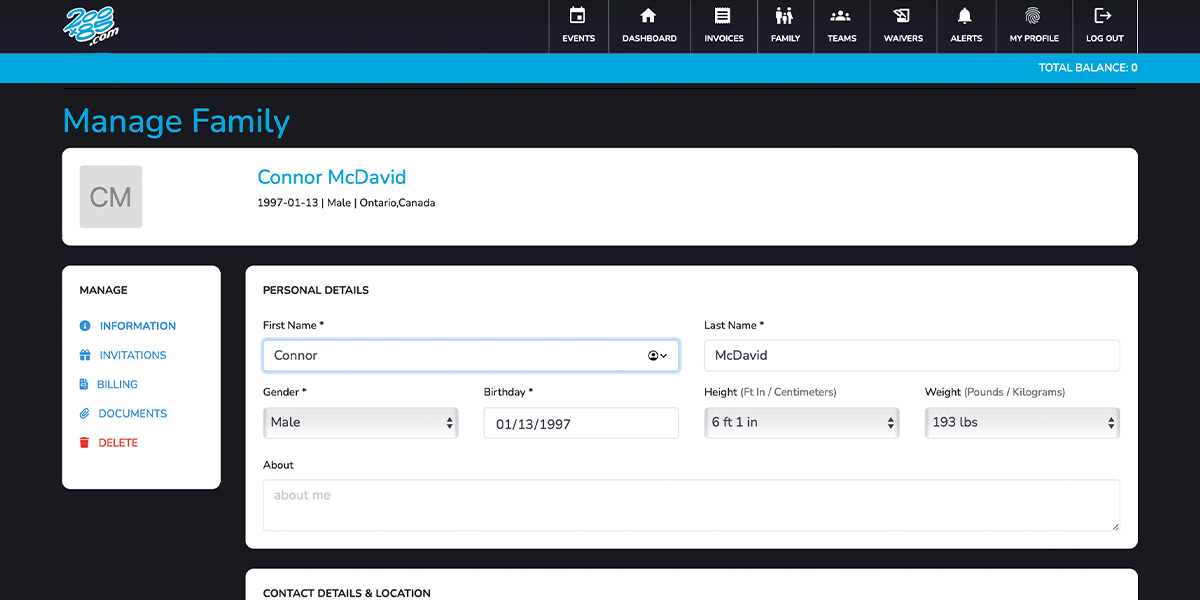Open the Information link in Manage panel
The height and width of the screenshot is (600, 1200).
click(x=138, y=326)
